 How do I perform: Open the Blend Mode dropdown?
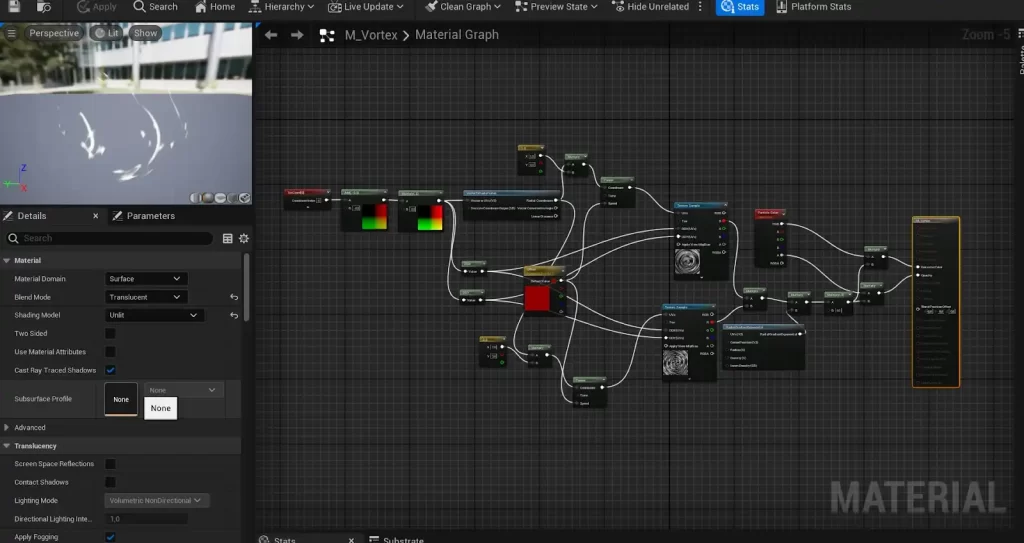(146, 297)
